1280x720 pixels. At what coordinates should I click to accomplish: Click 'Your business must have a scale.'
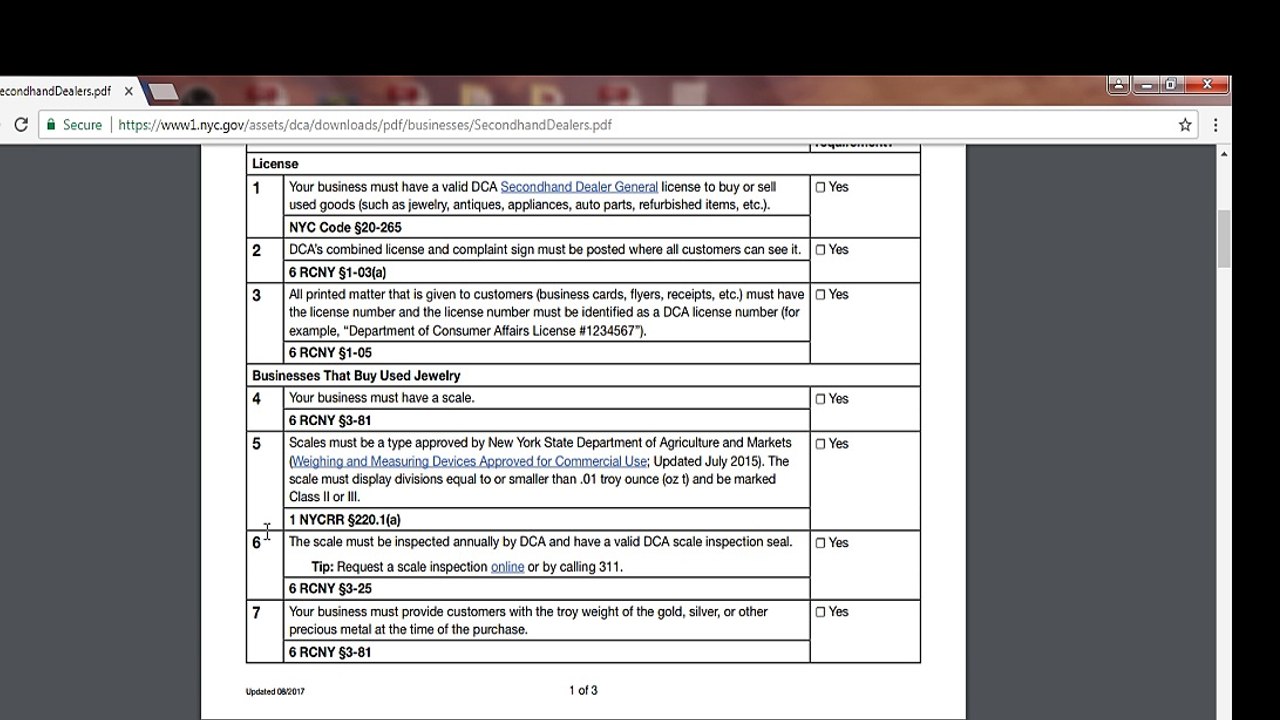click(382, 398)
